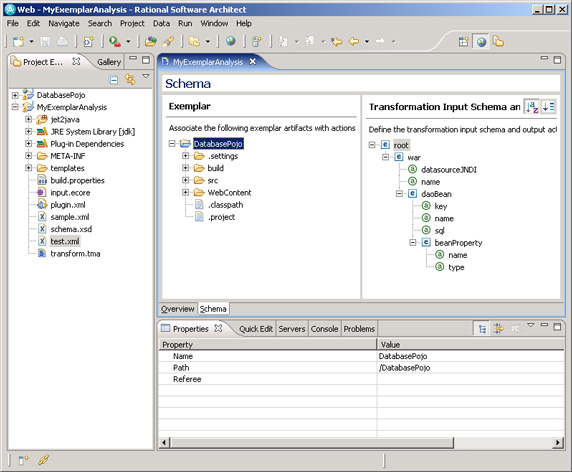Click Show Advanced Properties icon
The image size is (572, 472).
coord(498,329)
